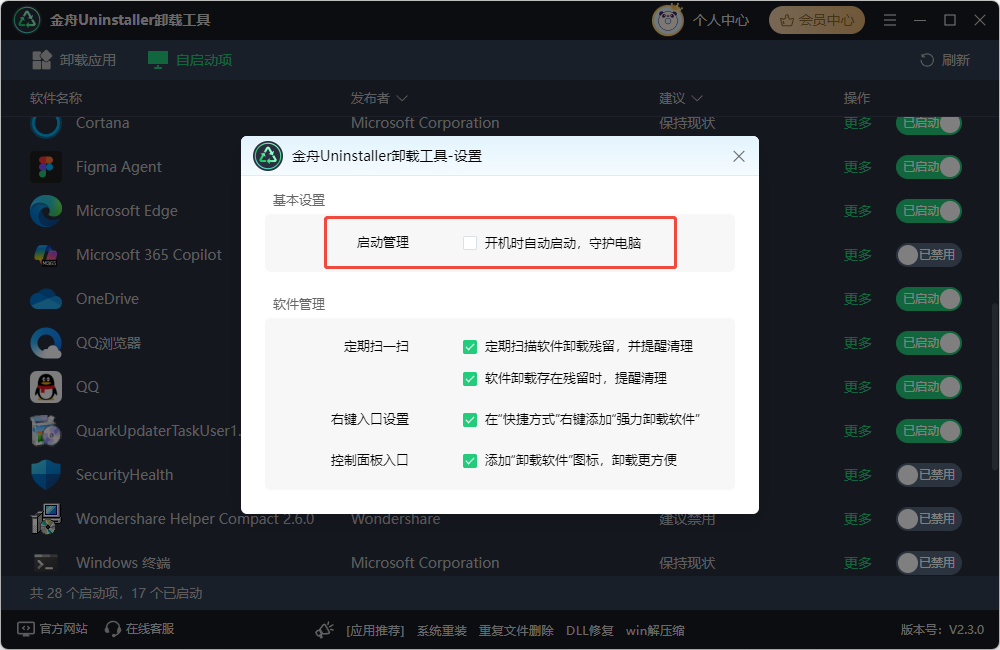Toggle Microsoft Edge startup switch

point(929,211)
